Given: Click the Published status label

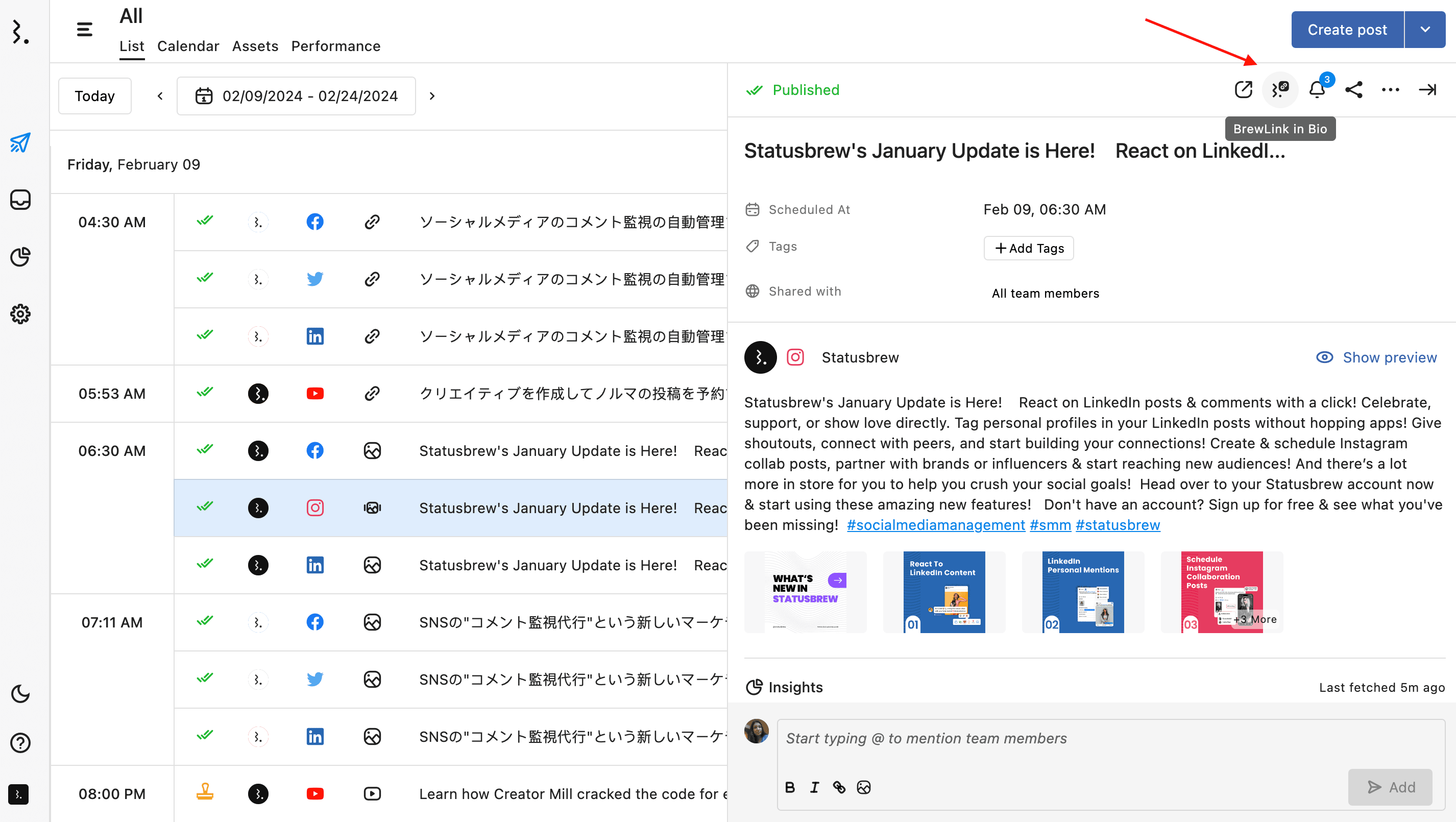Looking at the screenshot, I should click(x=806, y=90).
